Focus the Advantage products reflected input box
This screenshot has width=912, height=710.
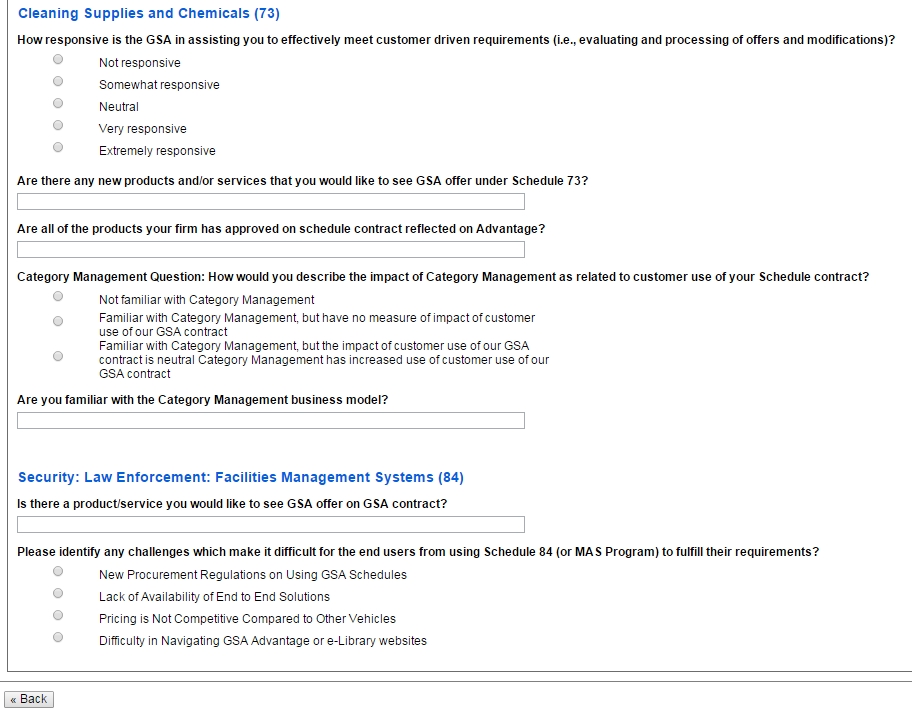pyautogui.click(x=271, y=250)
